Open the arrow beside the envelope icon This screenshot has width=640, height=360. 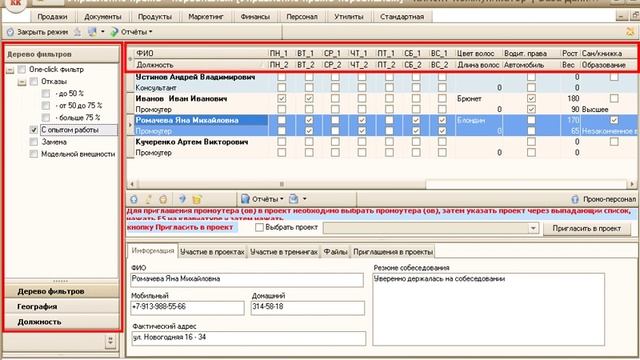(304, 199)
